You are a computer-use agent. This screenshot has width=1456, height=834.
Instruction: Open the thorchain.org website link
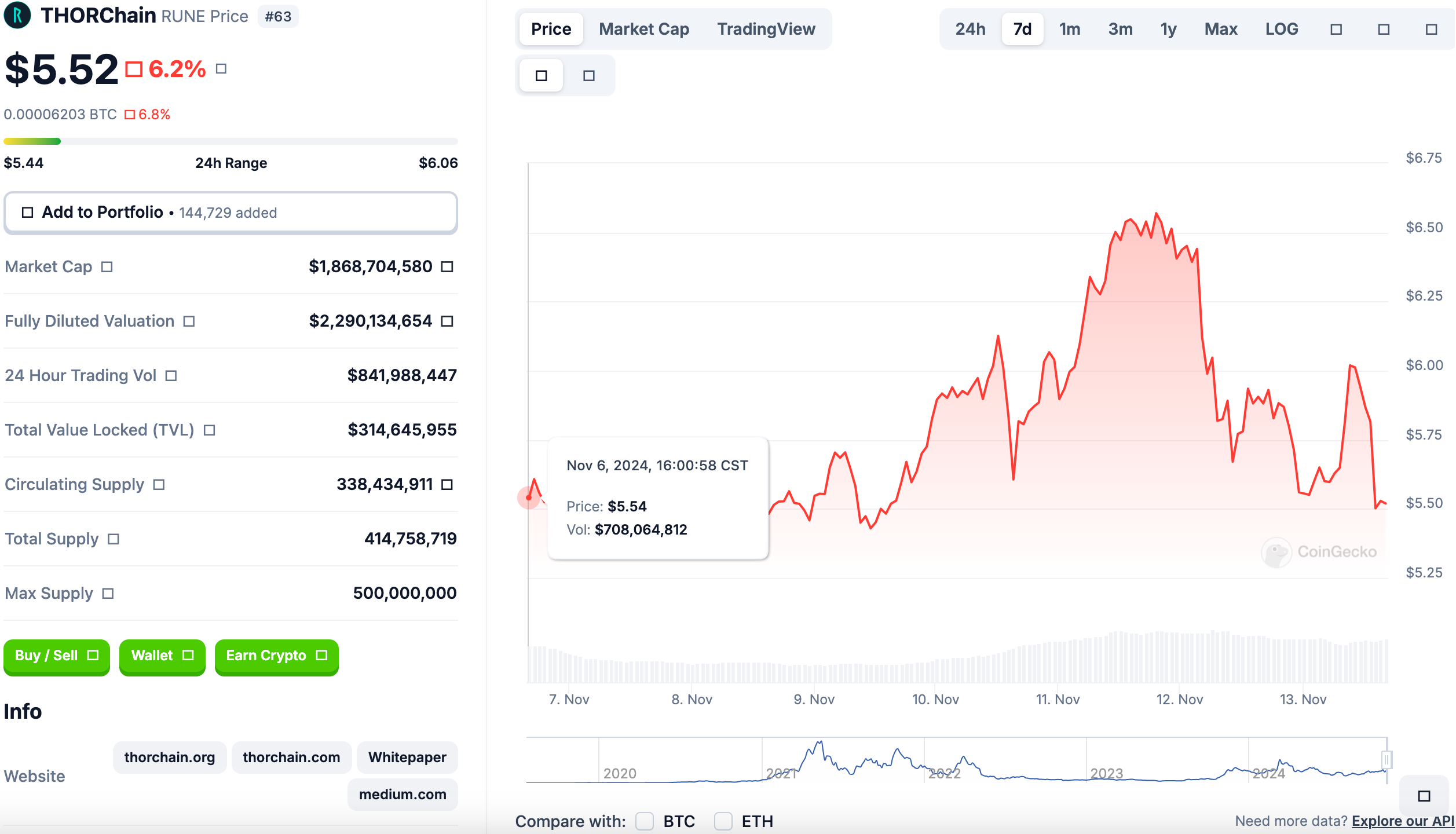[170, 758]
